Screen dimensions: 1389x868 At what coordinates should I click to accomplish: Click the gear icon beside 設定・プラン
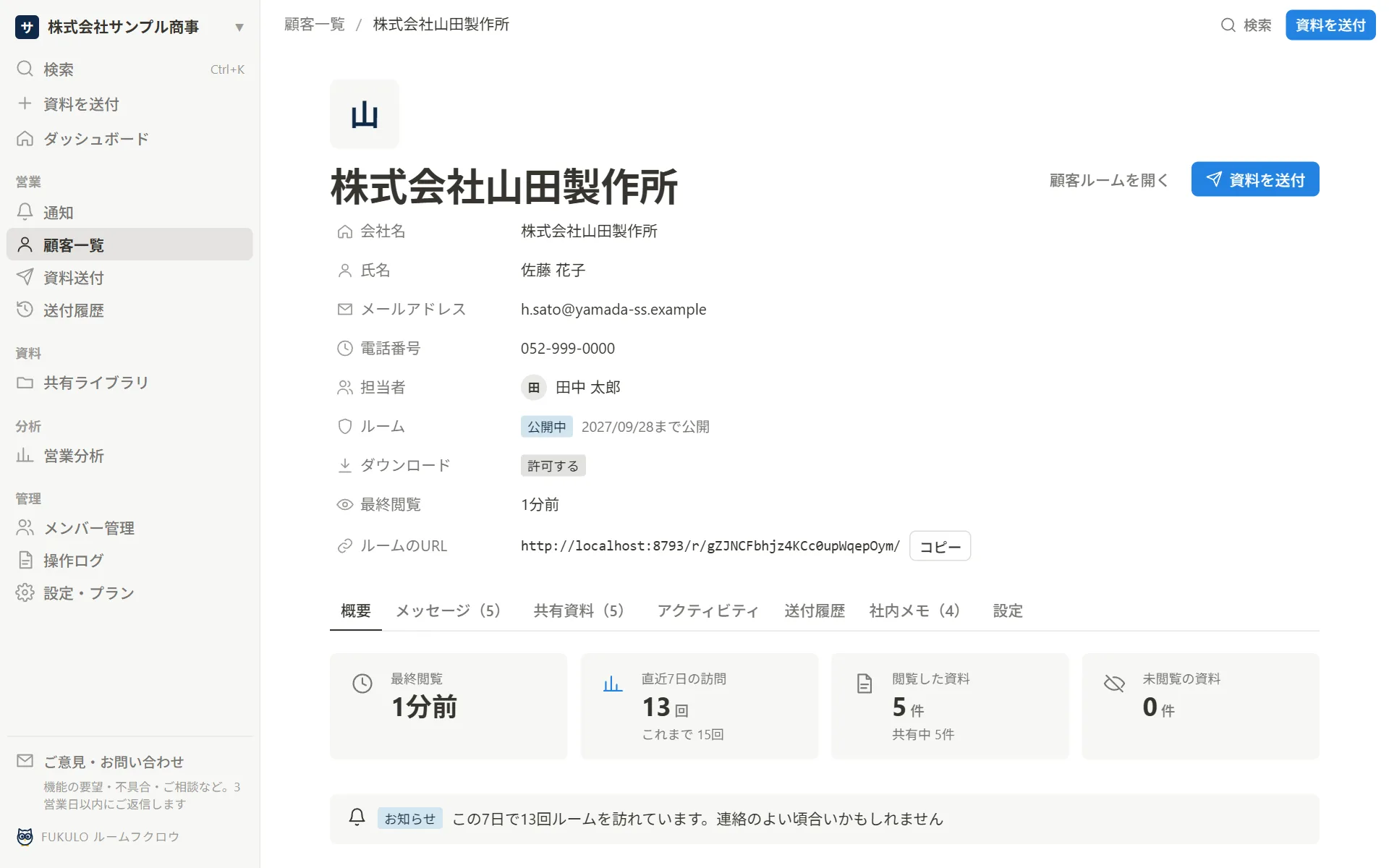click(25, 592)
